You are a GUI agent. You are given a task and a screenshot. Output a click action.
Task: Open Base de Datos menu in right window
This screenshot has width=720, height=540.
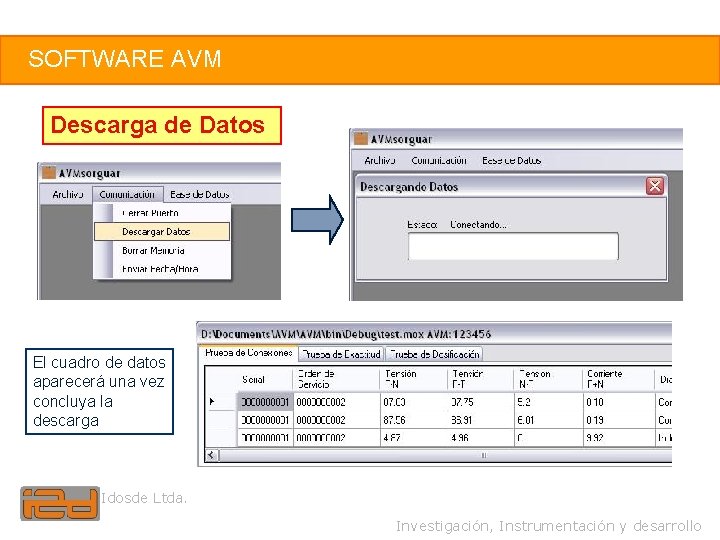click(511, 160)
